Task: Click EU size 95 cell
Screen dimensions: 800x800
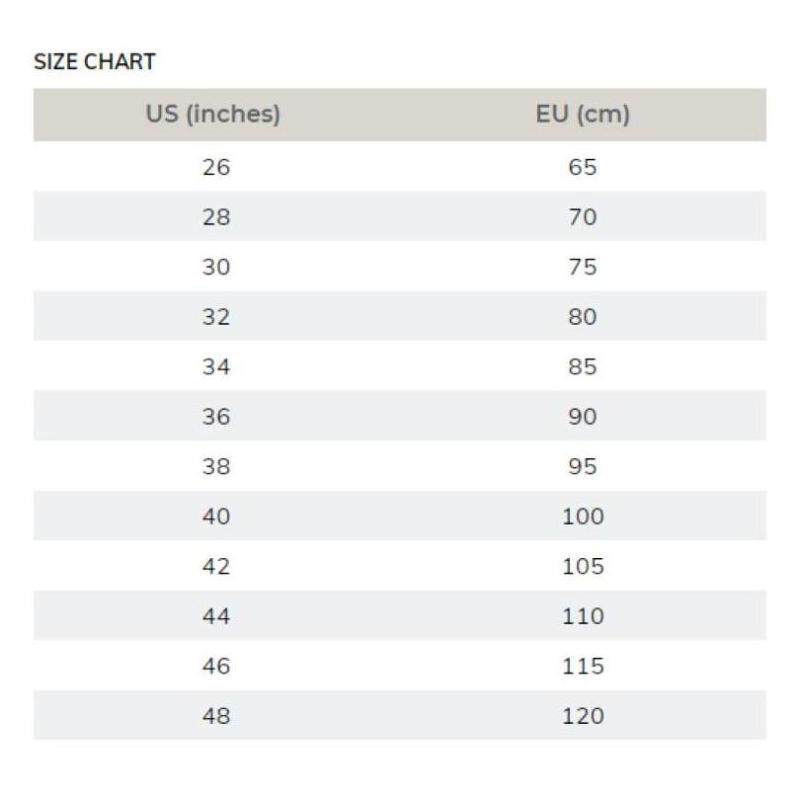Action: coord(582,467)
